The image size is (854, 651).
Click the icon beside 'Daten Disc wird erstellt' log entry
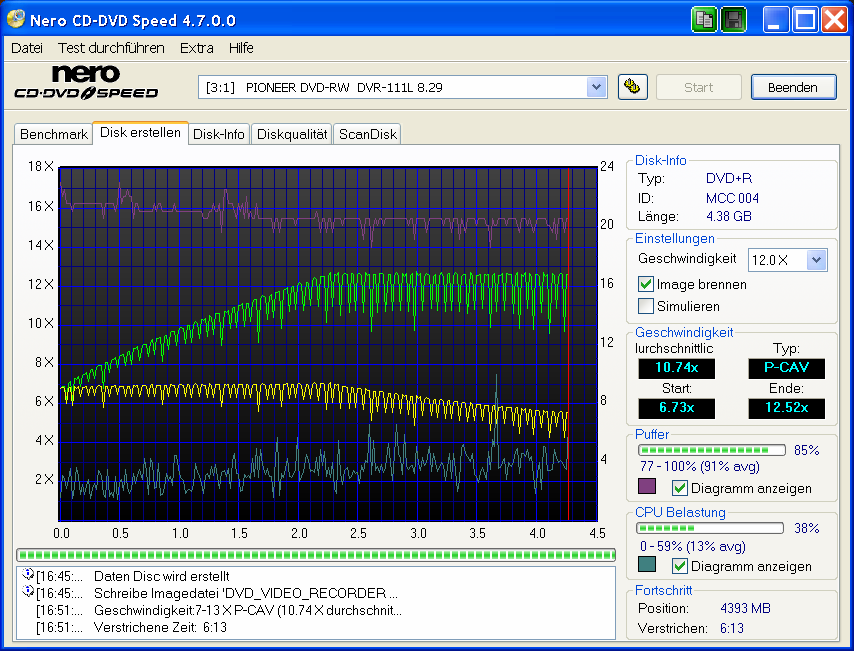[28, 577]
